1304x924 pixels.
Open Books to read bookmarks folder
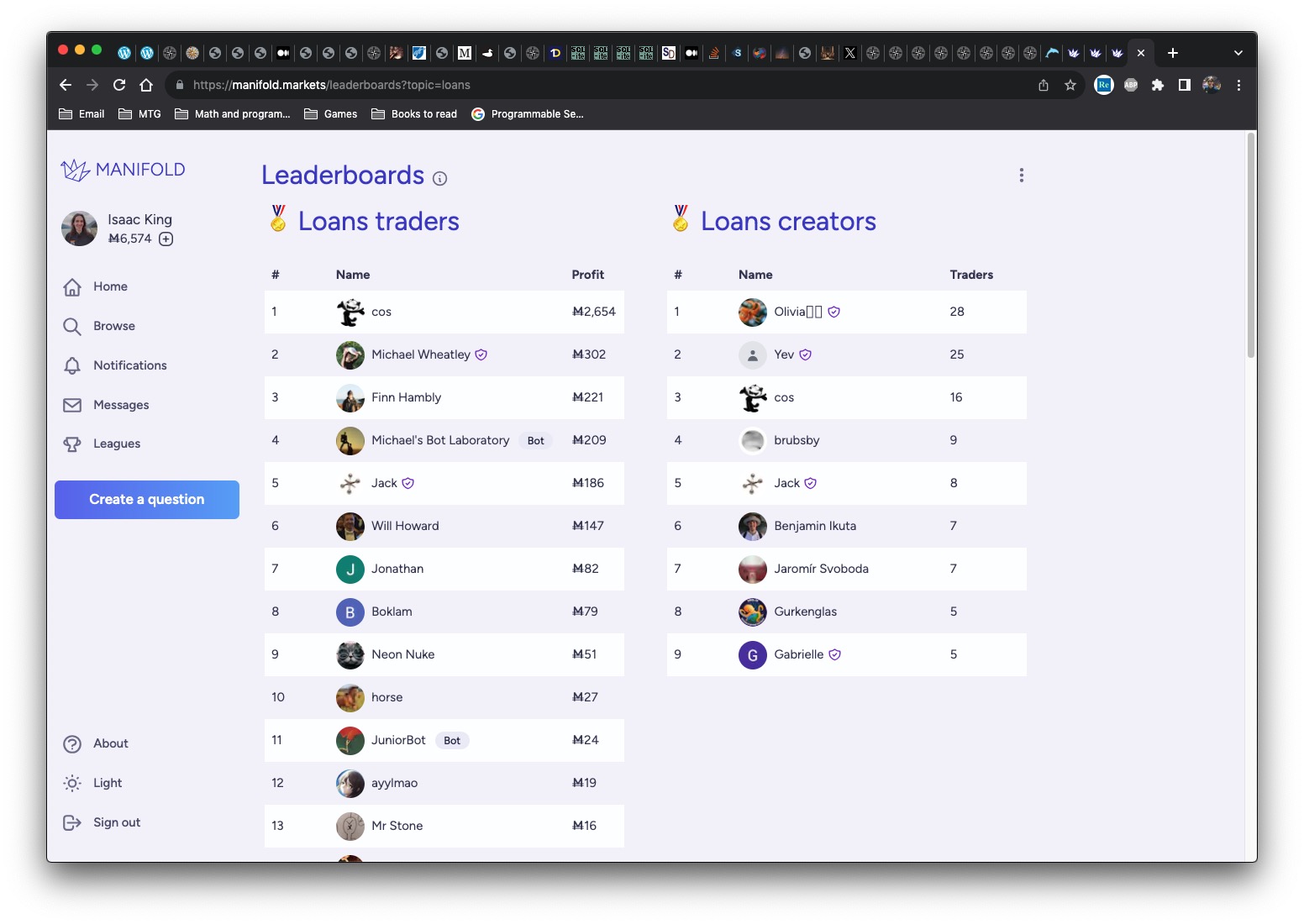414,114
